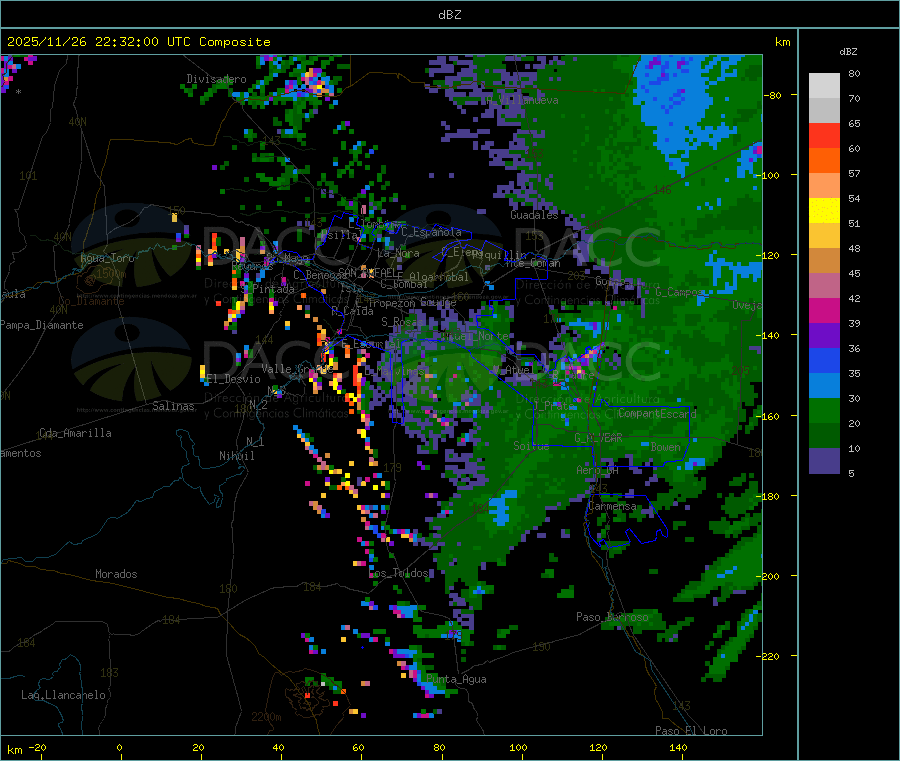Click the 'Algarrobal' map label

439,277
